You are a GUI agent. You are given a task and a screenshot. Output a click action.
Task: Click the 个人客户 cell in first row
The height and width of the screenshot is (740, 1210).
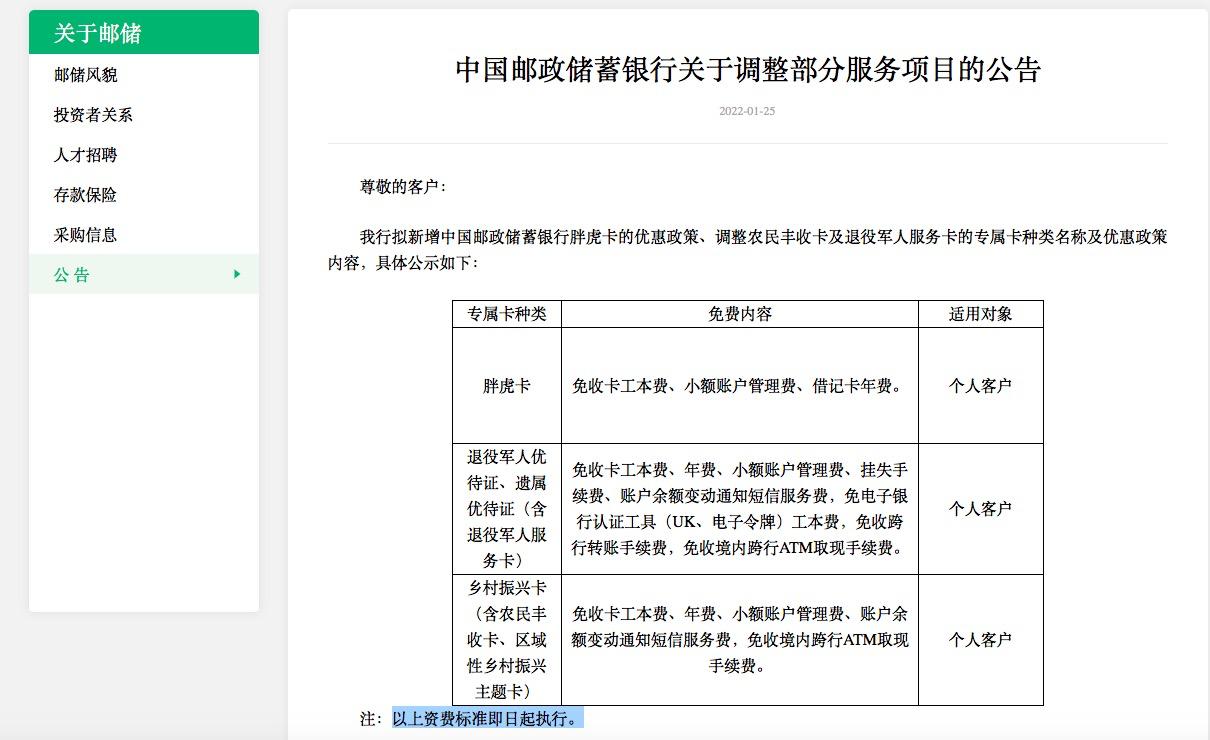[x=981, y=384]
